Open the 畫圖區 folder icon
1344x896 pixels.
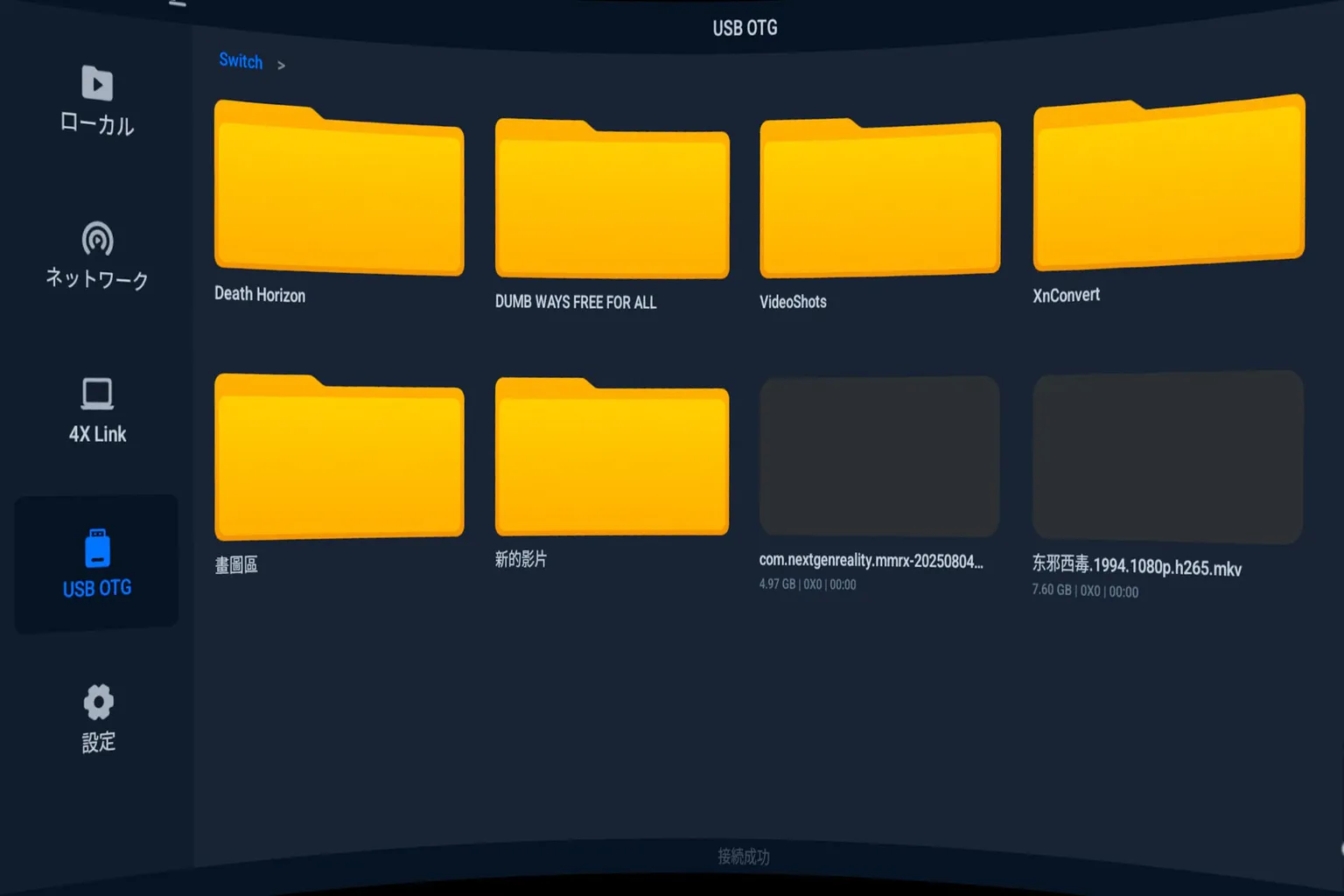point(339,457)
